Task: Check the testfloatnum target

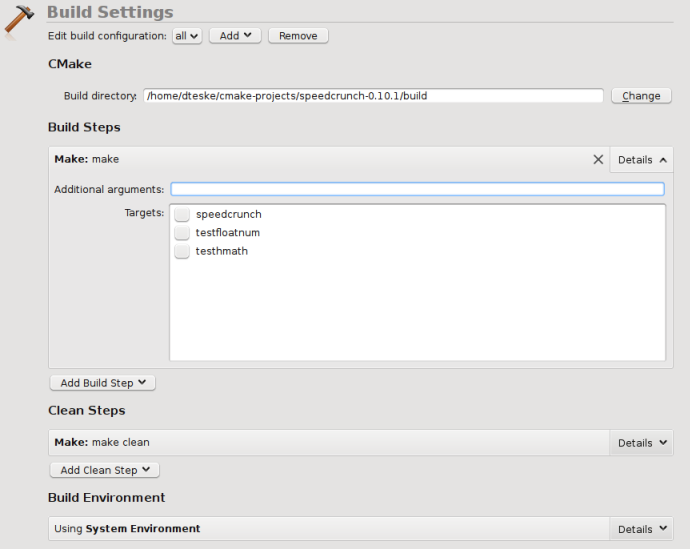Action: pos(182,233)
